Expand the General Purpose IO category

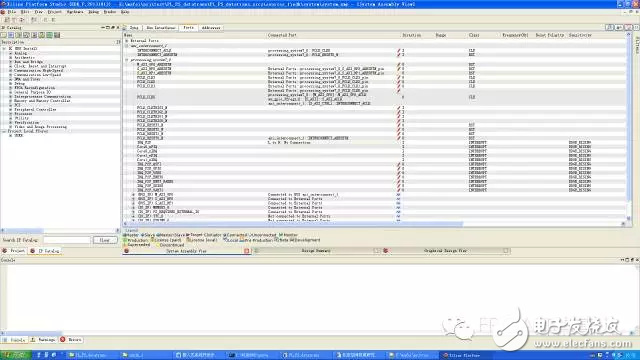(10, 92)
